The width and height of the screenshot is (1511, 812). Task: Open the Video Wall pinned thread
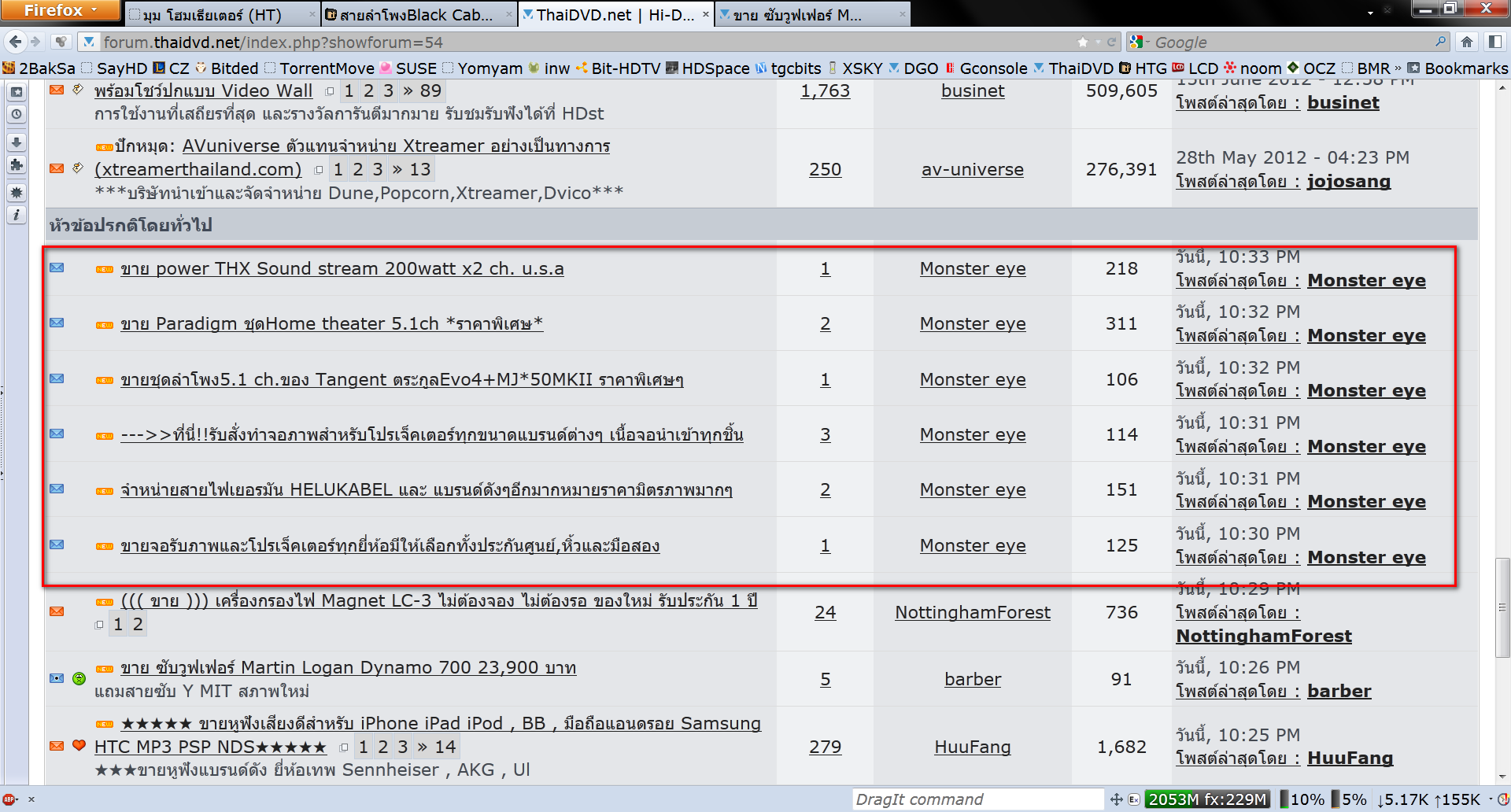tap(203, 90)
